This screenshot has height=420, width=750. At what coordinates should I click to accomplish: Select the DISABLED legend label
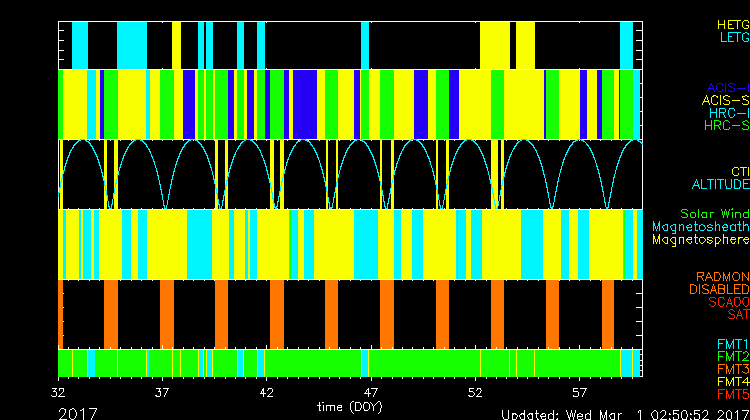719,289
